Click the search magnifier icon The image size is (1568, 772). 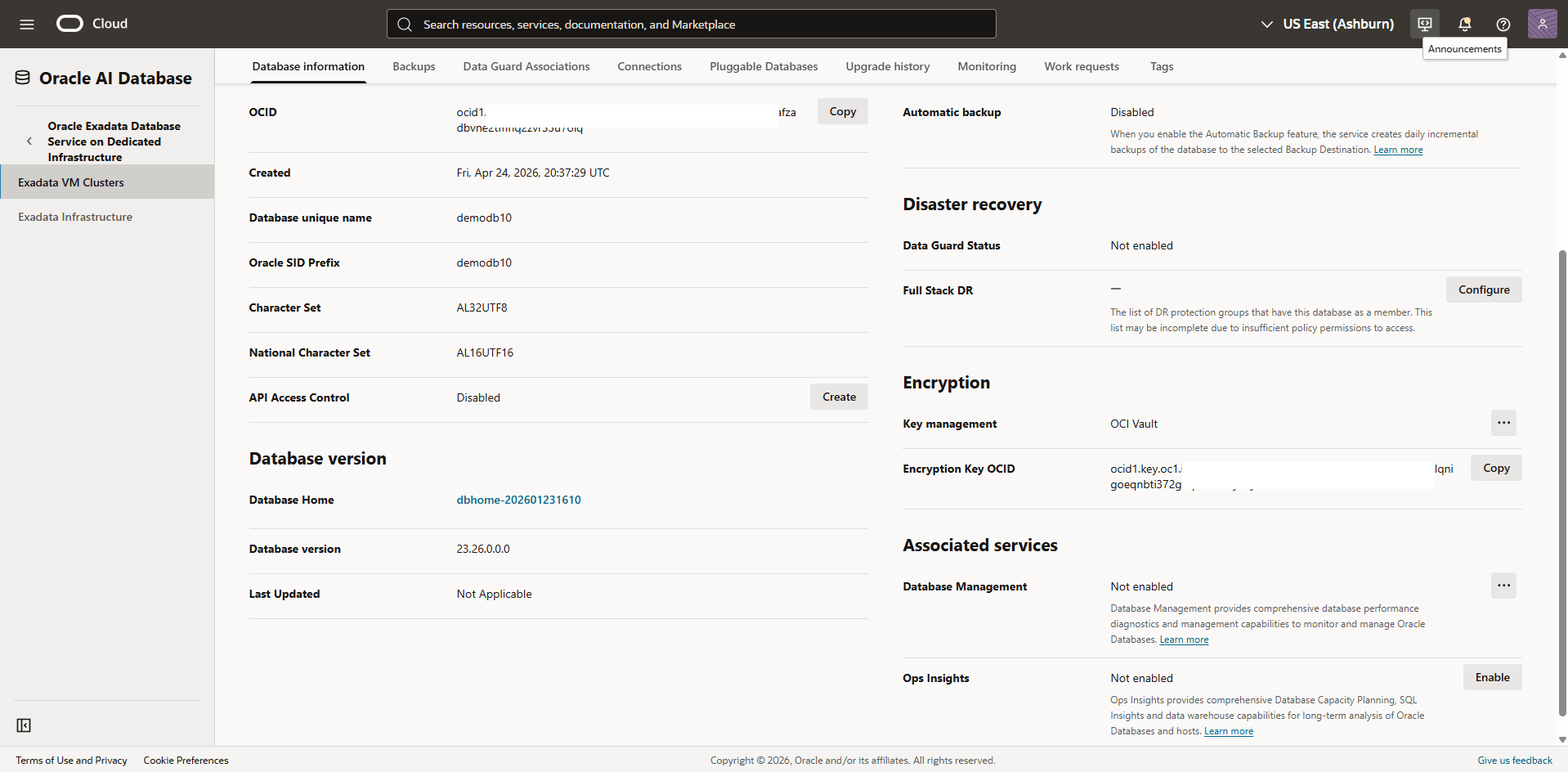[405, 25]
